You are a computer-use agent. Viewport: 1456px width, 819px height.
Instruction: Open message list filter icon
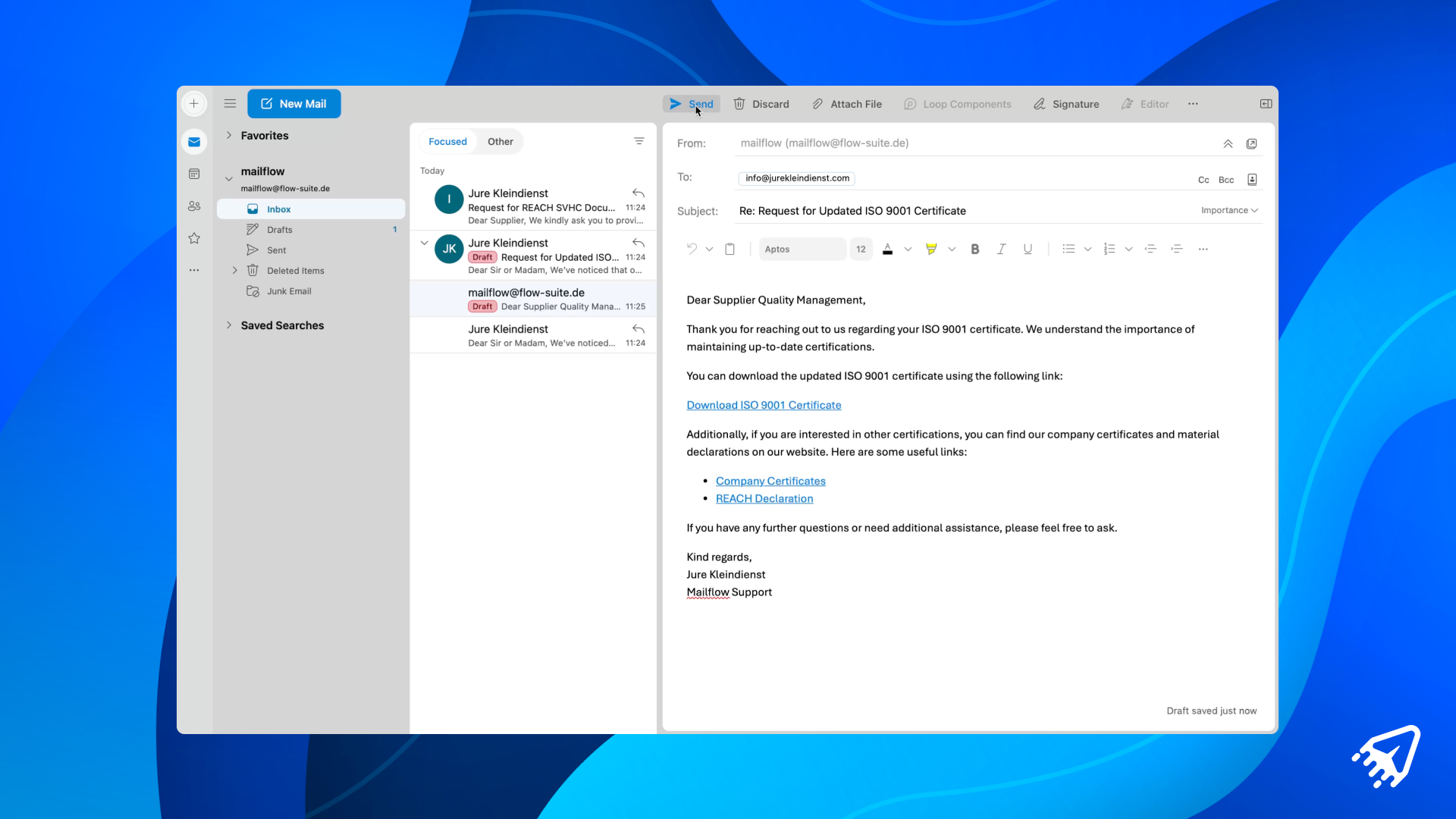(x=639, y=141)
